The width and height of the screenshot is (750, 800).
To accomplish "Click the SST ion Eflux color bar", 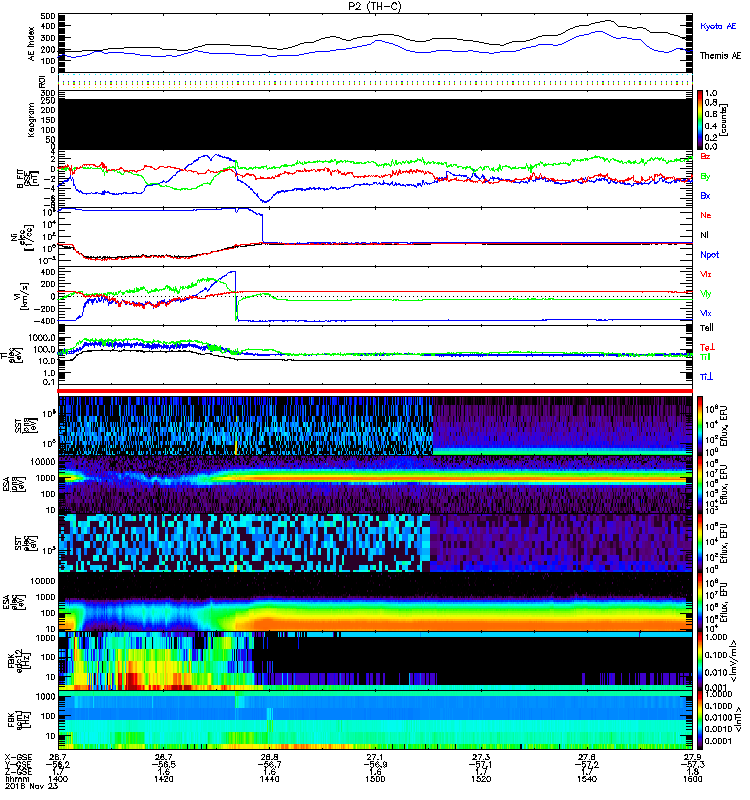I will [x=700, y=425].
